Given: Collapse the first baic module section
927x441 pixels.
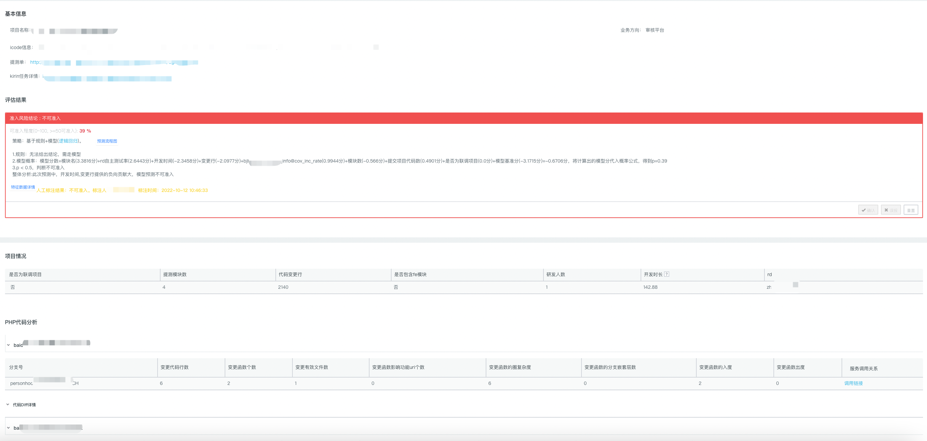Looking at the screenshot, I should [x=8, y=343].
